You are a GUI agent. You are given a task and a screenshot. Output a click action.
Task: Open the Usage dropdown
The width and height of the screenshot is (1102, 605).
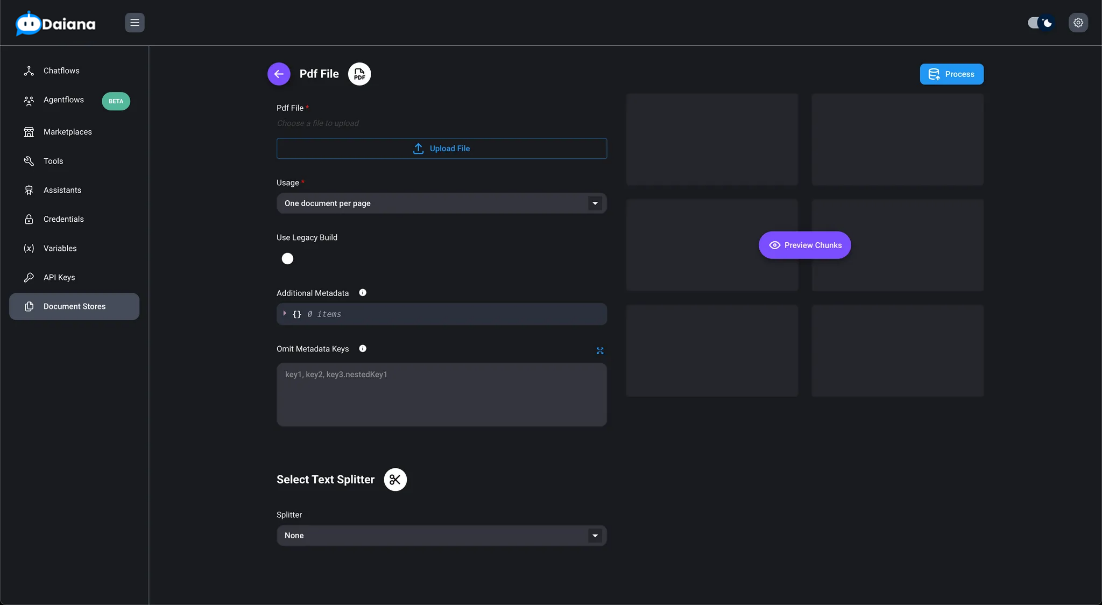point(441,203)
